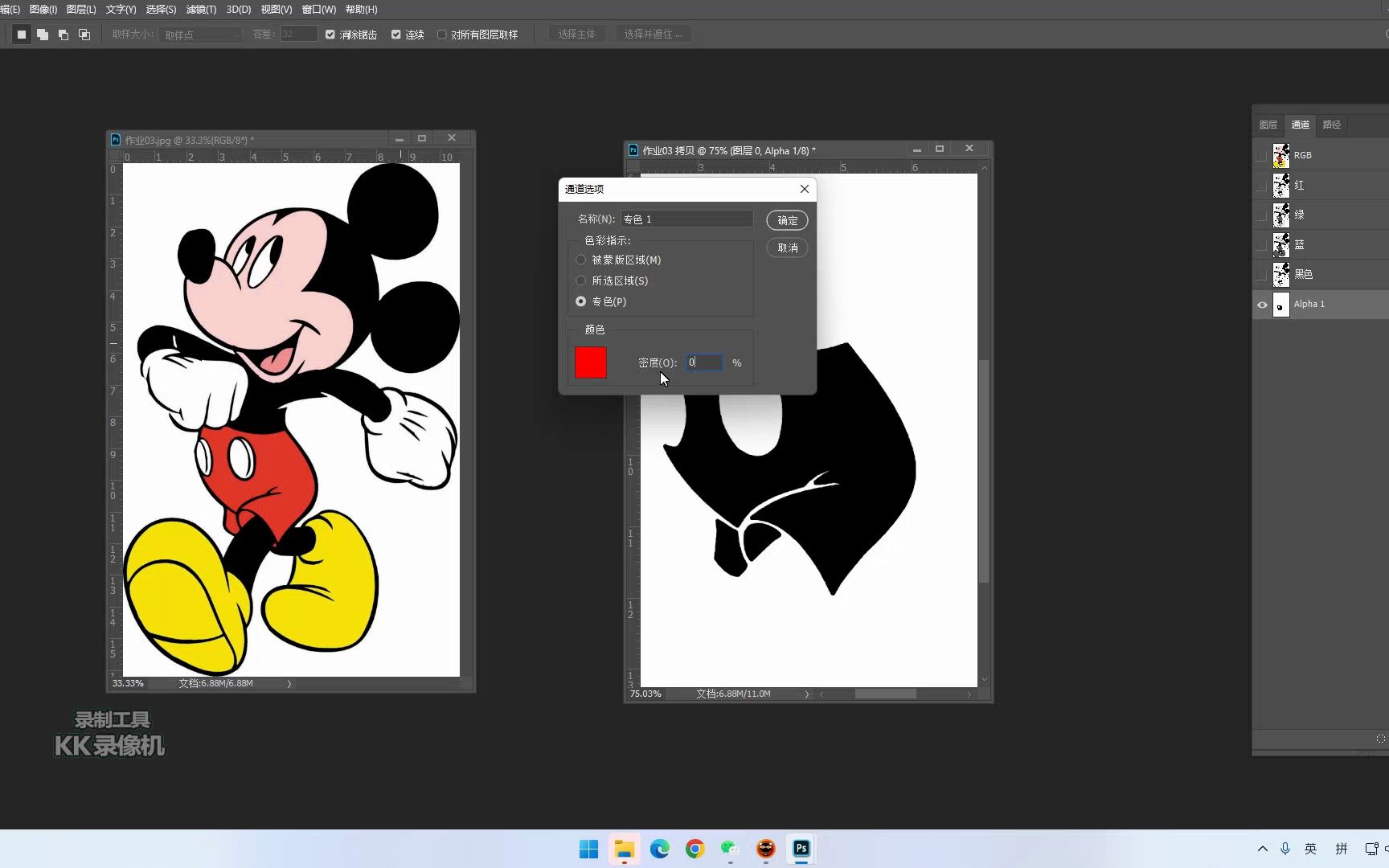
Task: Click the 选择并遮住 button
Action: click(653, 35)
